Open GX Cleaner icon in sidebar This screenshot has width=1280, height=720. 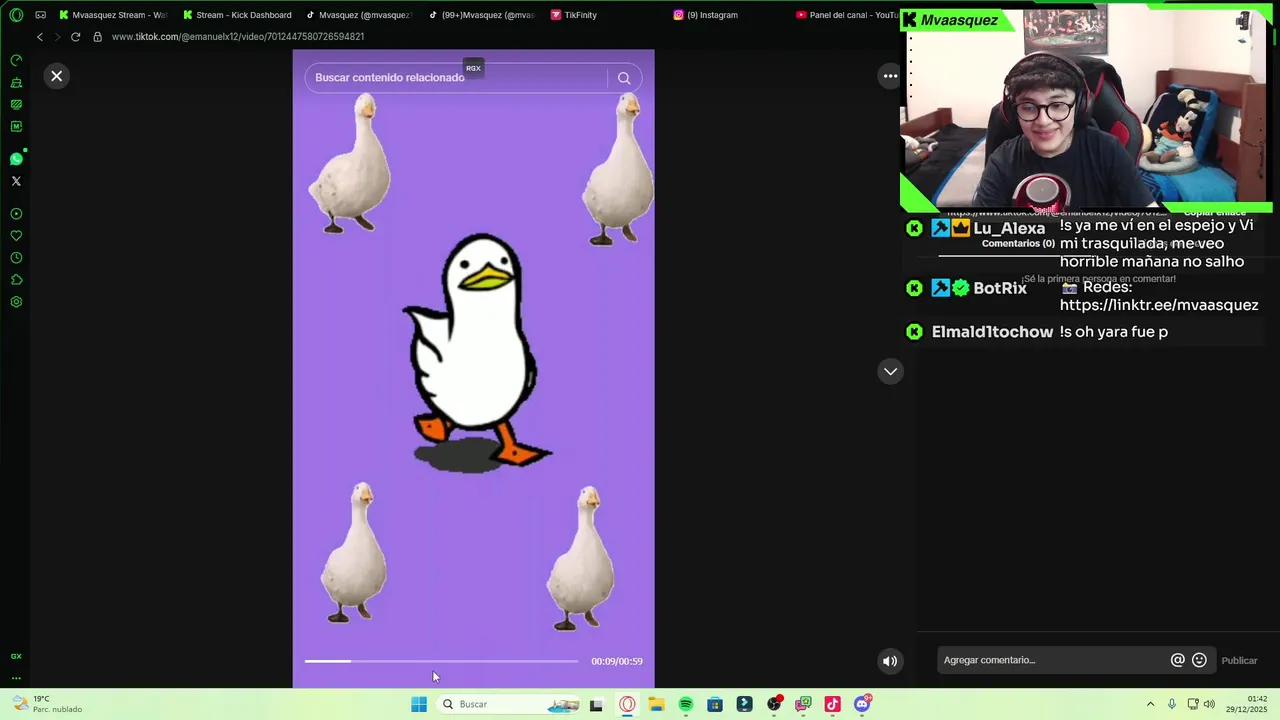coord(16,82)
